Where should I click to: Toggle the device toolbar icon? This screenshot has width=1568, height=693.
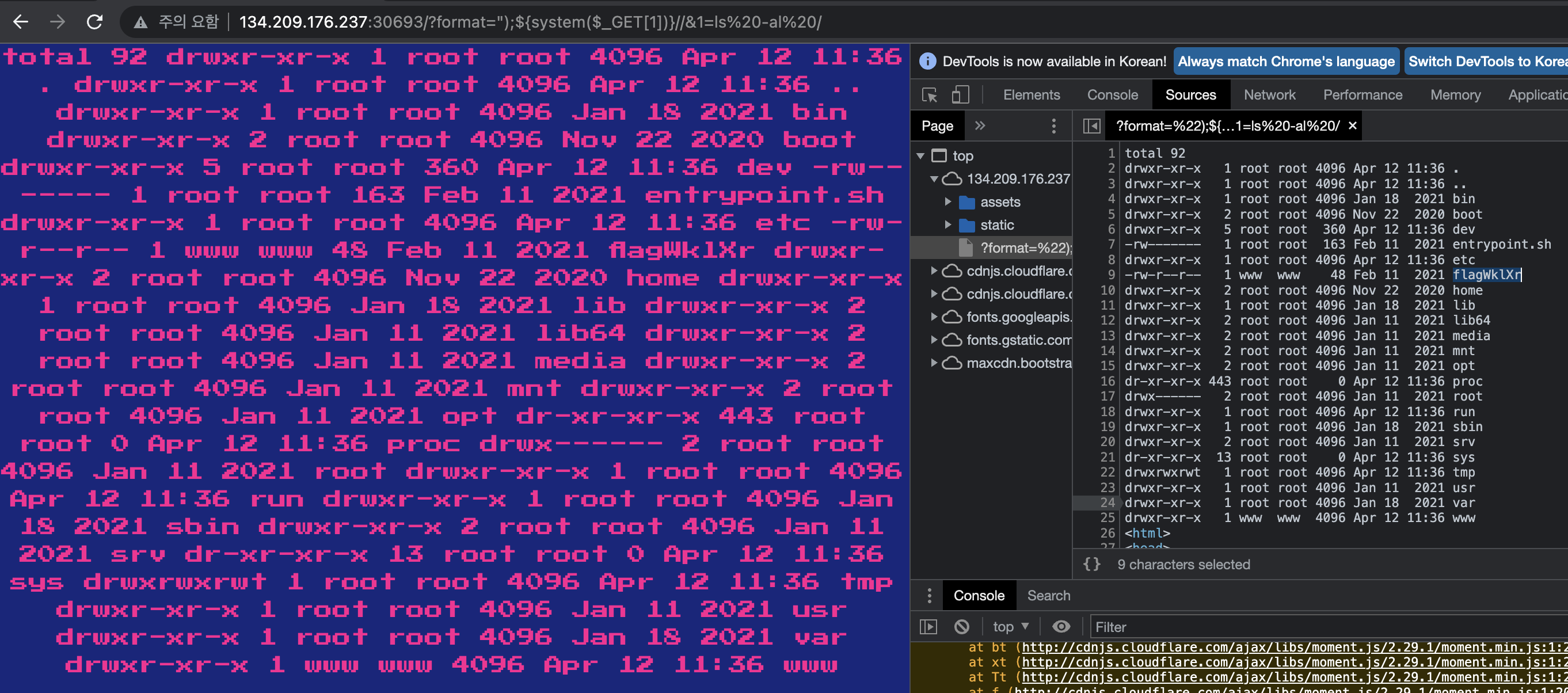(x=960, y=95)
